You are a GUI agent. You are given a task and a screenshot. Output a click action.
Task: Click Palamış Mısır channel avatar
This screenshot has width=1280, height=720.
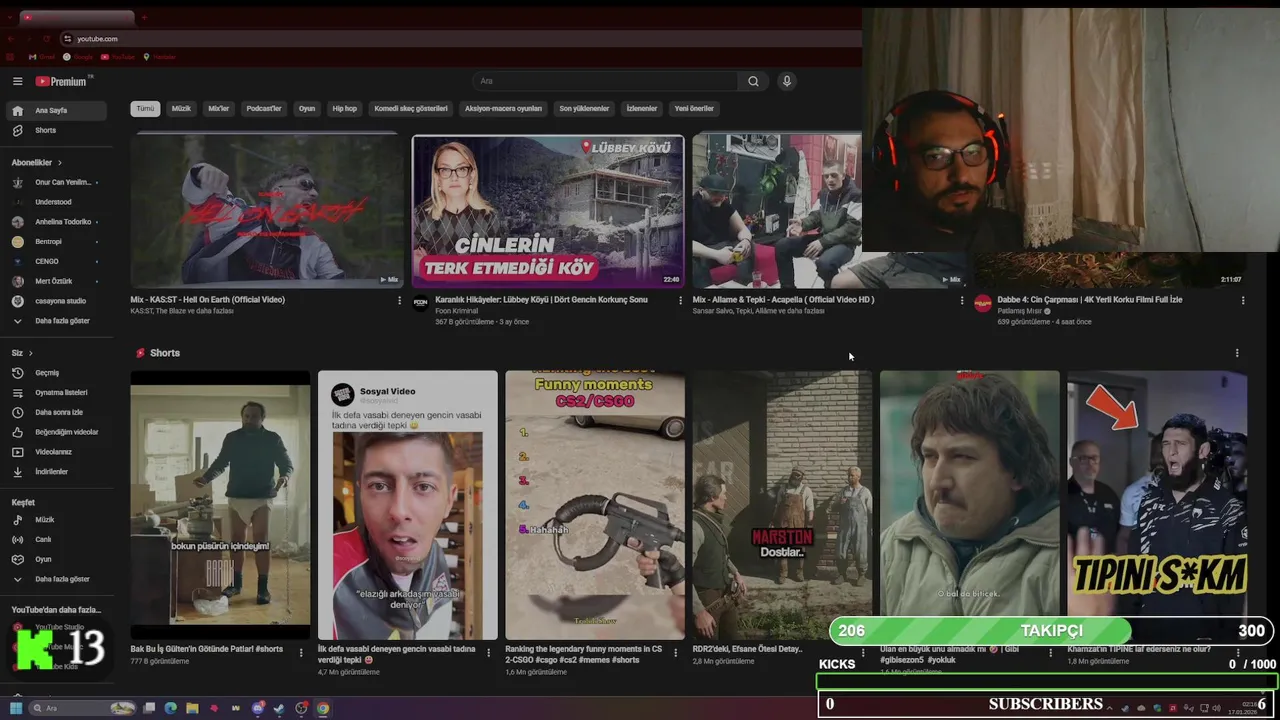click(x=983, y=303)
